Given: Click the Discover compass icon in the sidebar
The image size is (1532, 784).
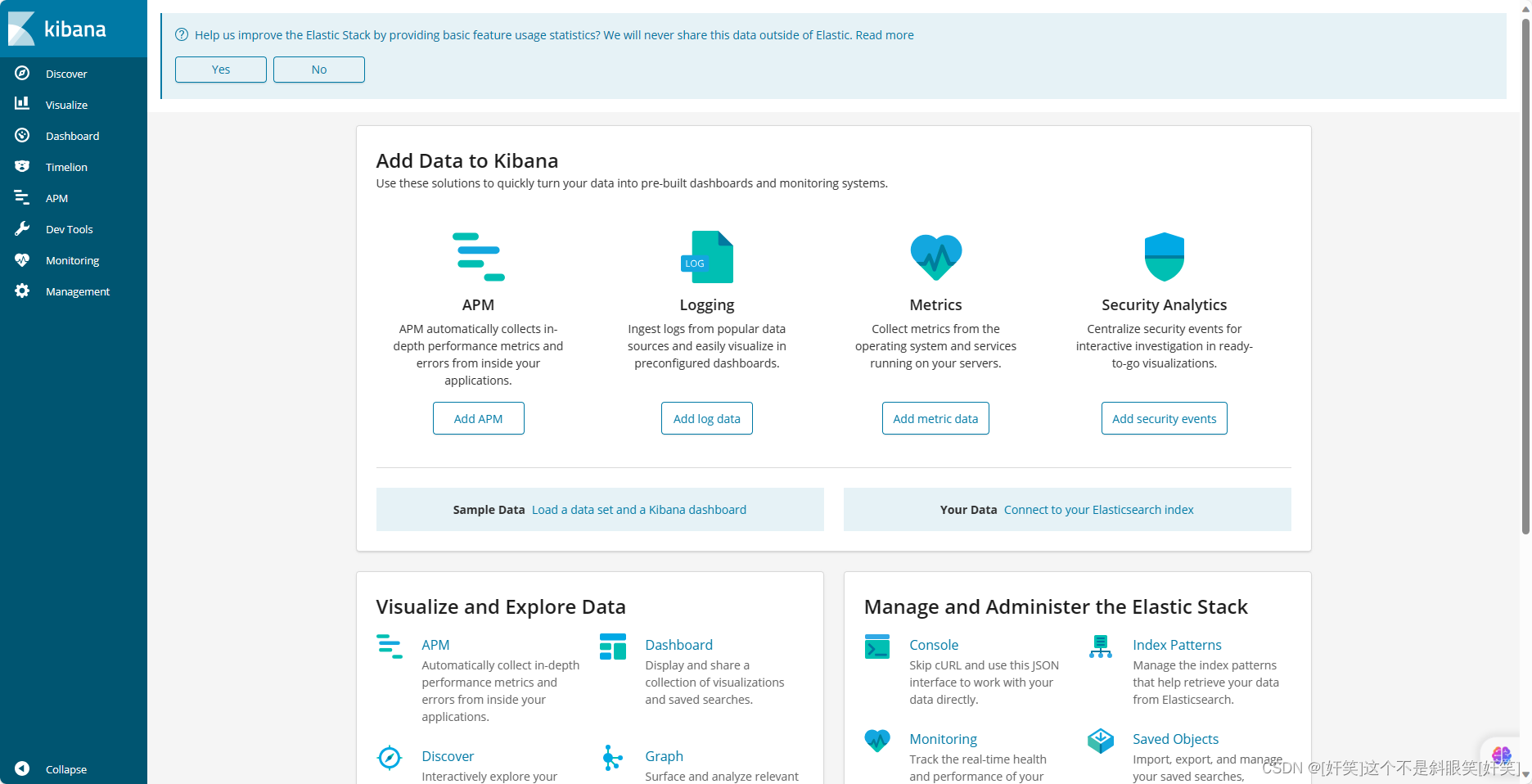Looking at the screenshot, I should [x=22, y=73].
